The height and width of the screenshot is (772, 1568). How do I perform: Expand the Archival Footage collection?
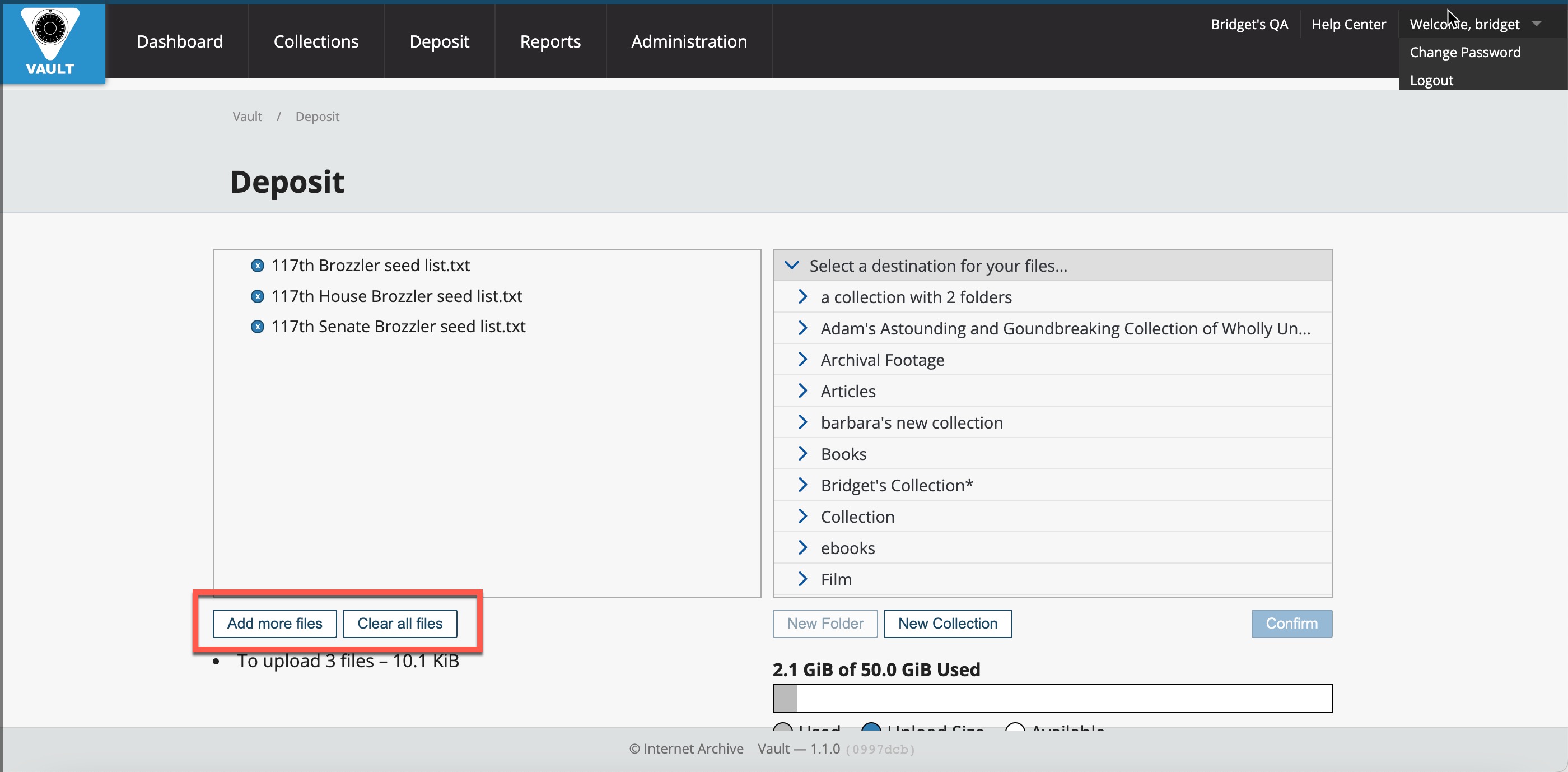[802, 360]
